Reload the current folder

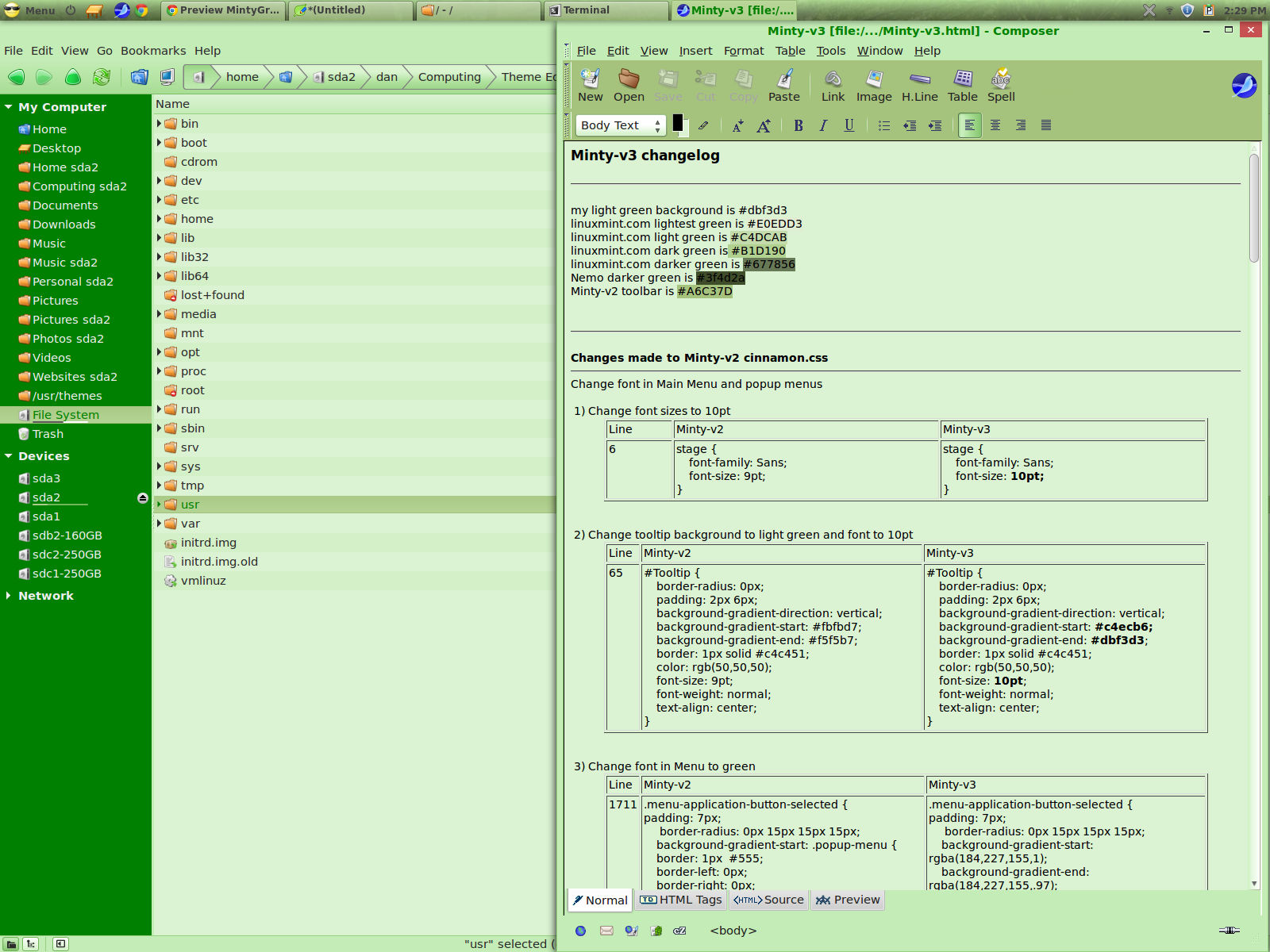tap(102, 77)
